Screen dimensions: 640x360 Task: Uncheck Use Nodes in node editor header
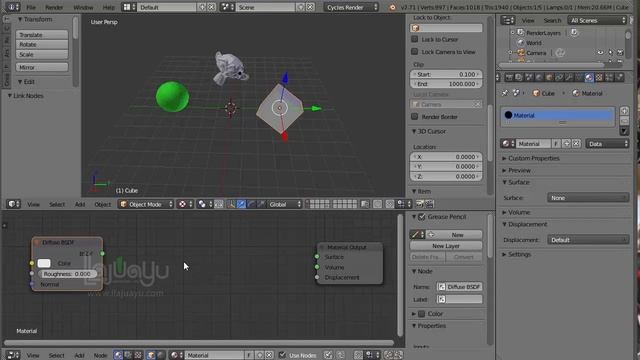pyautogui.click(x=282, y=355)
